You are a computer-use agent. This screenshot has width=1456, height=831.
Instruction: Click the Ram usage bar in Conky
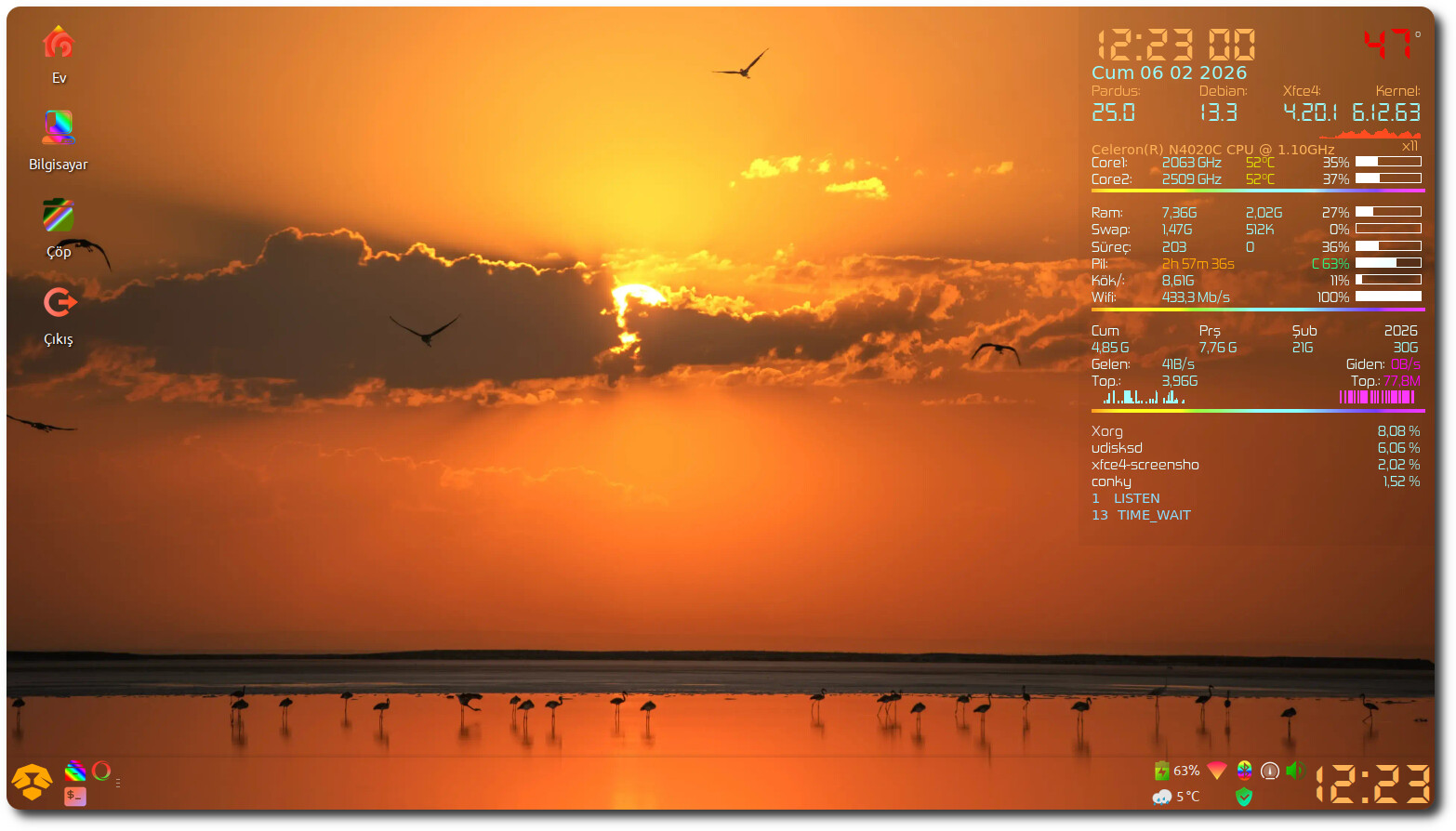pyautogui.click(x=1388, y=212)
